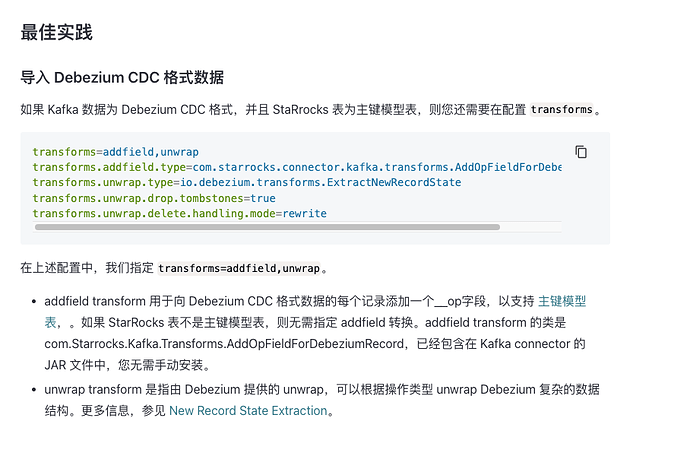Click empty track right of code scrollbar
This screenshot has width=690, height=453.
[x=531, y=227]
